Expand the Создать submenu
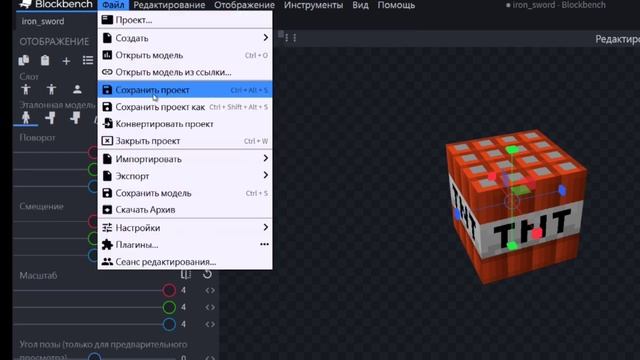Viewport: 640px width, 360px height. (185, 38)
